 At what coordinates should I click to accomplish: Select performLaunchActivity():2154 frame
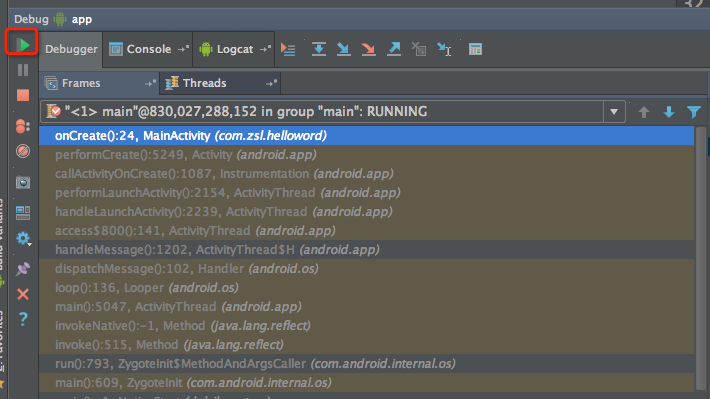click(366, 193)
